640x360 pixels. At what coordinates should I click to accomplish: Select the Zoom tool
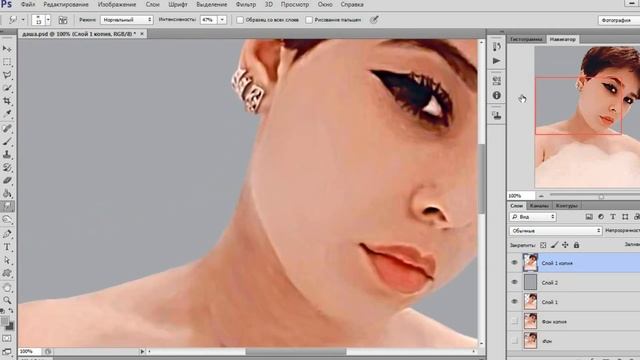[x=7, y=300]
